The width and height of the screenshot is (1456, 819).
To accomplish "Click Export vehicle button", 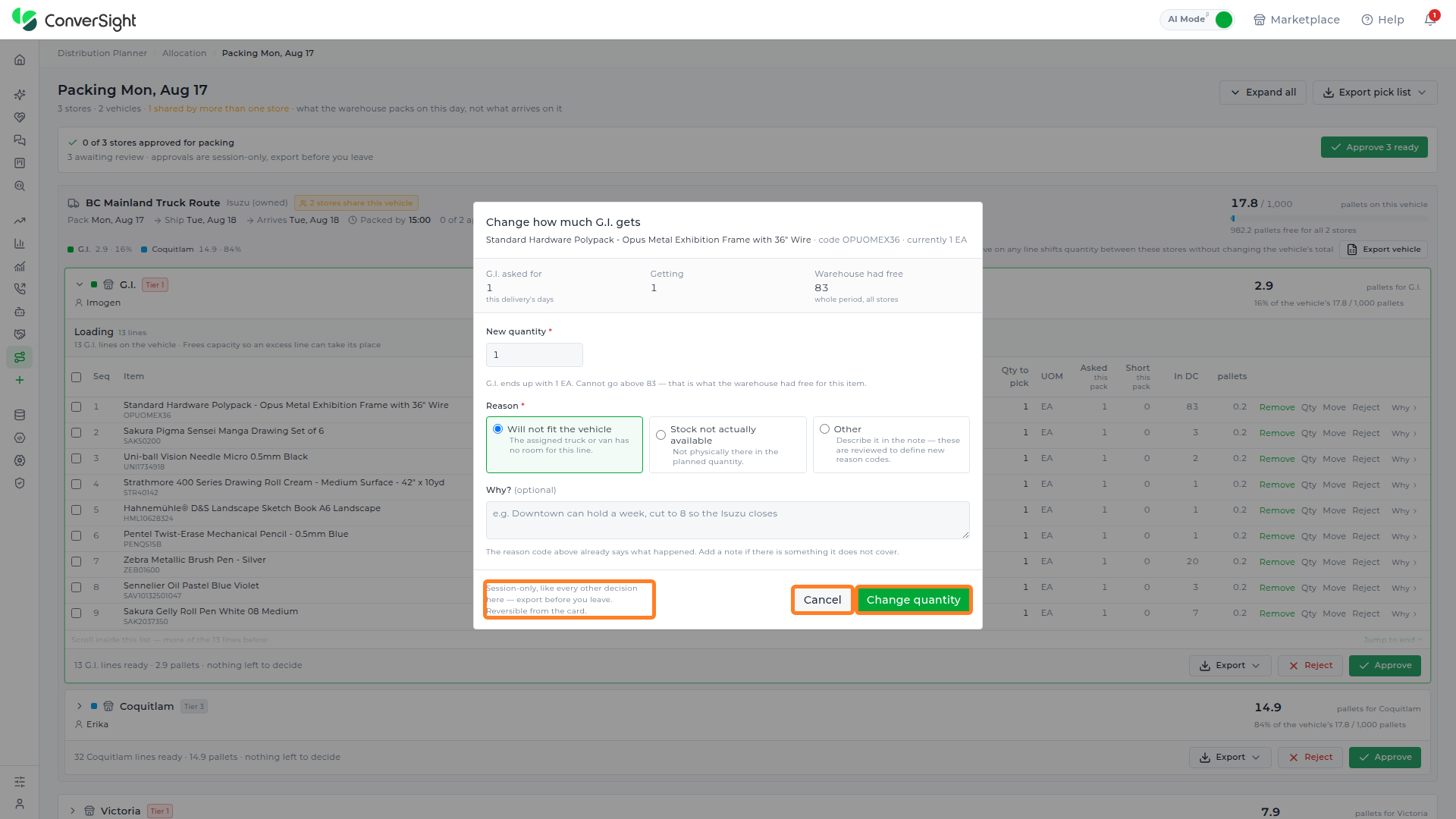I will [1383, 249].
